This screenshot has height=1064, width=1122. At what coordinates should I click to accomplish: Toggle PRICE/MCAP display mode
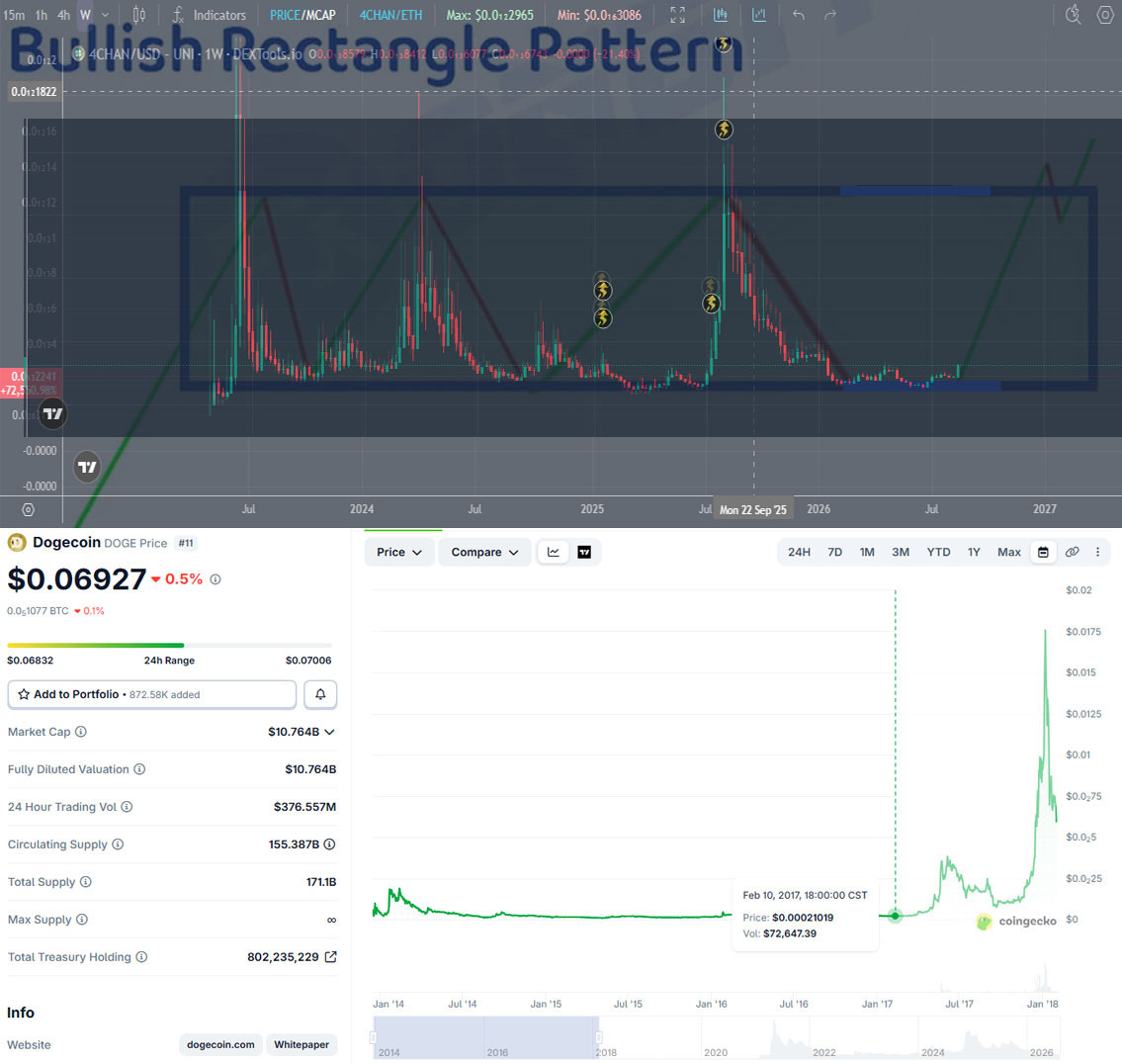[x=302, y=14]
